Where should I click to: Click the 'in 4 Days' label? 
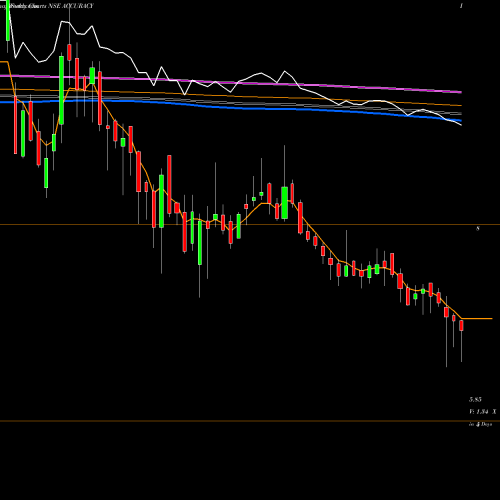point(481,425)
